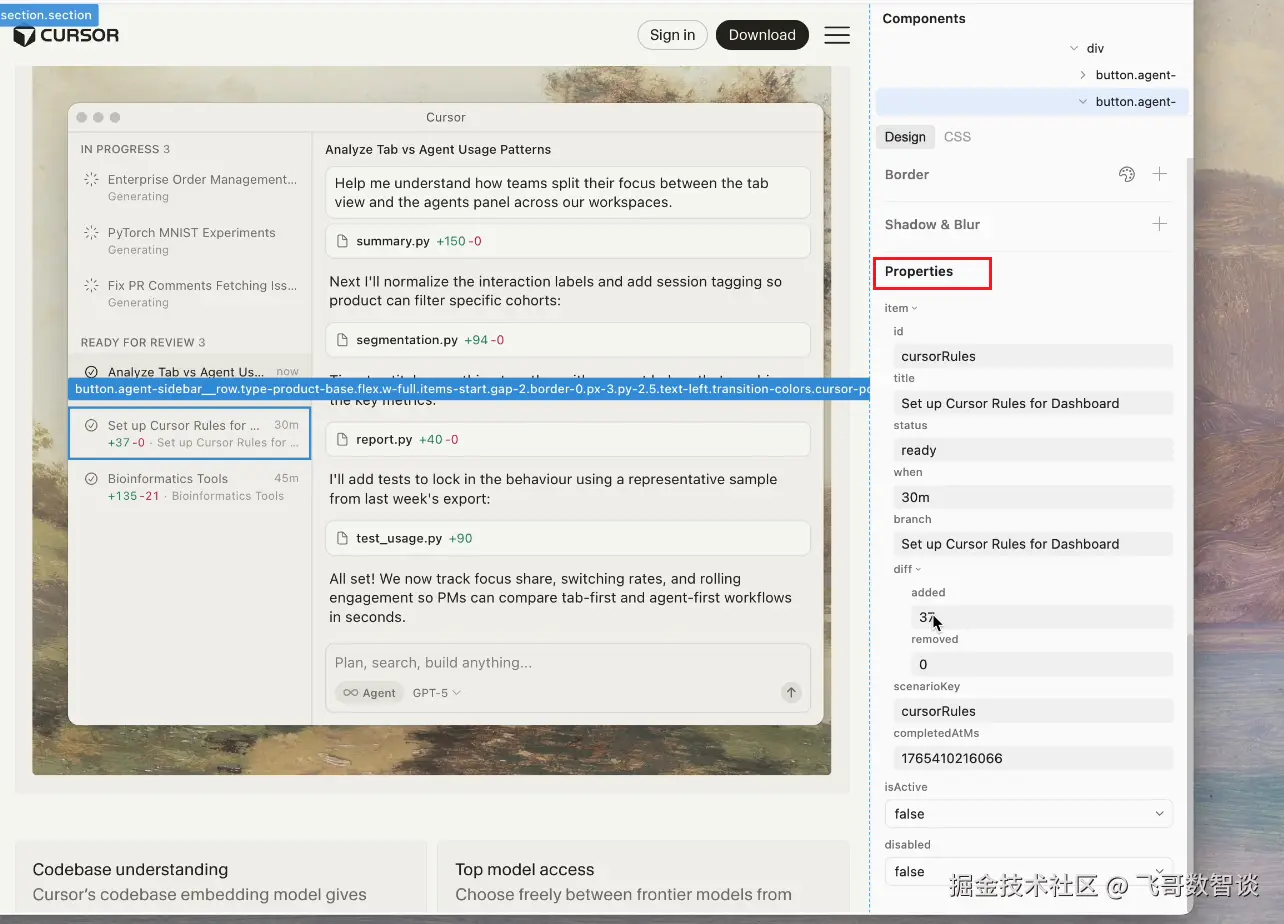Click the check icon beside Bioinformatics Tools
The height and width of the screenshot is (924, 1284).
(x=91, y=479)
